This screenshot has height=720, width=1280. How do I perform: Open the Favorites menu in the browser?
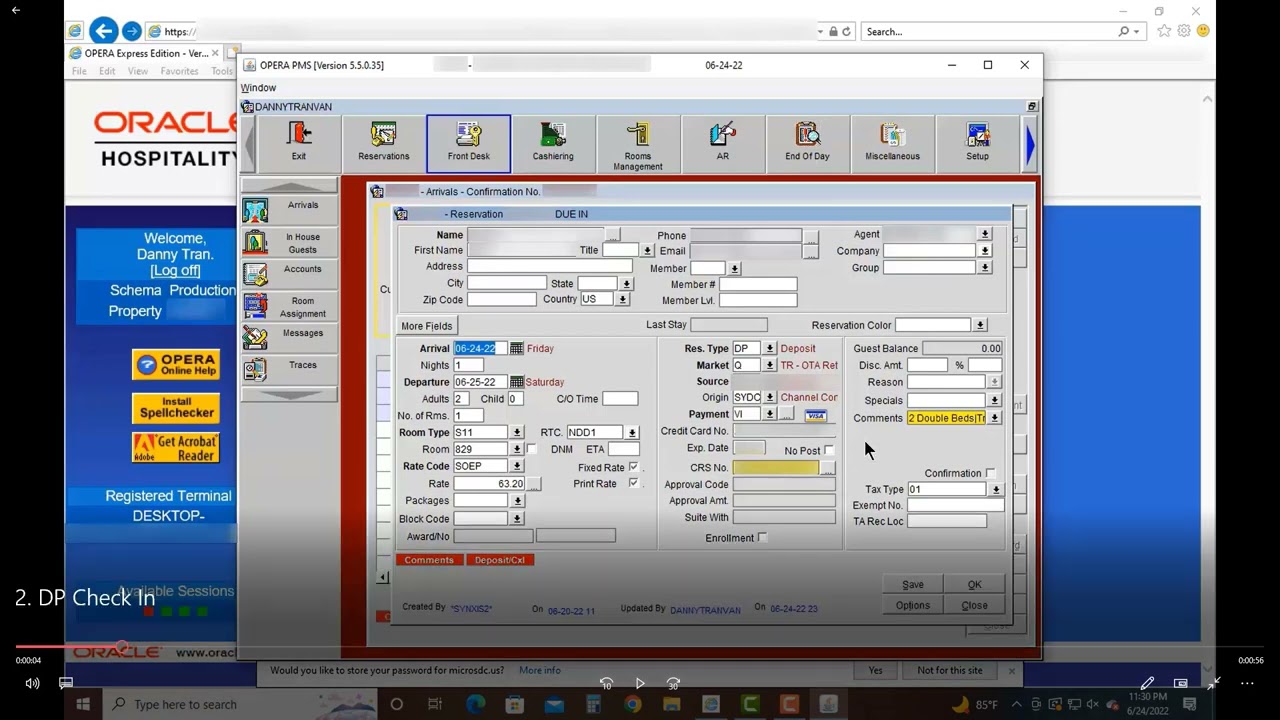point(180,71)
